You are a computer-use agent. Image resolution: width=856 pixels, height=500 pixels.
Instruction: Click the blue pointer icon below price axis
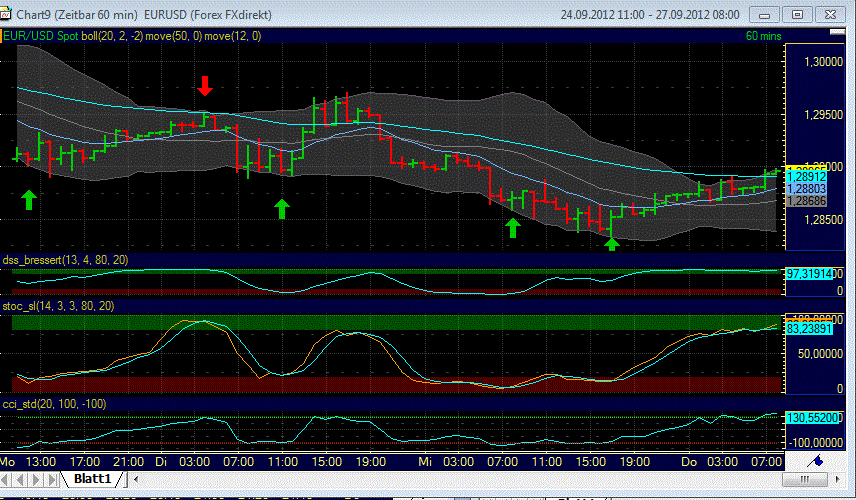click(817, 461)
